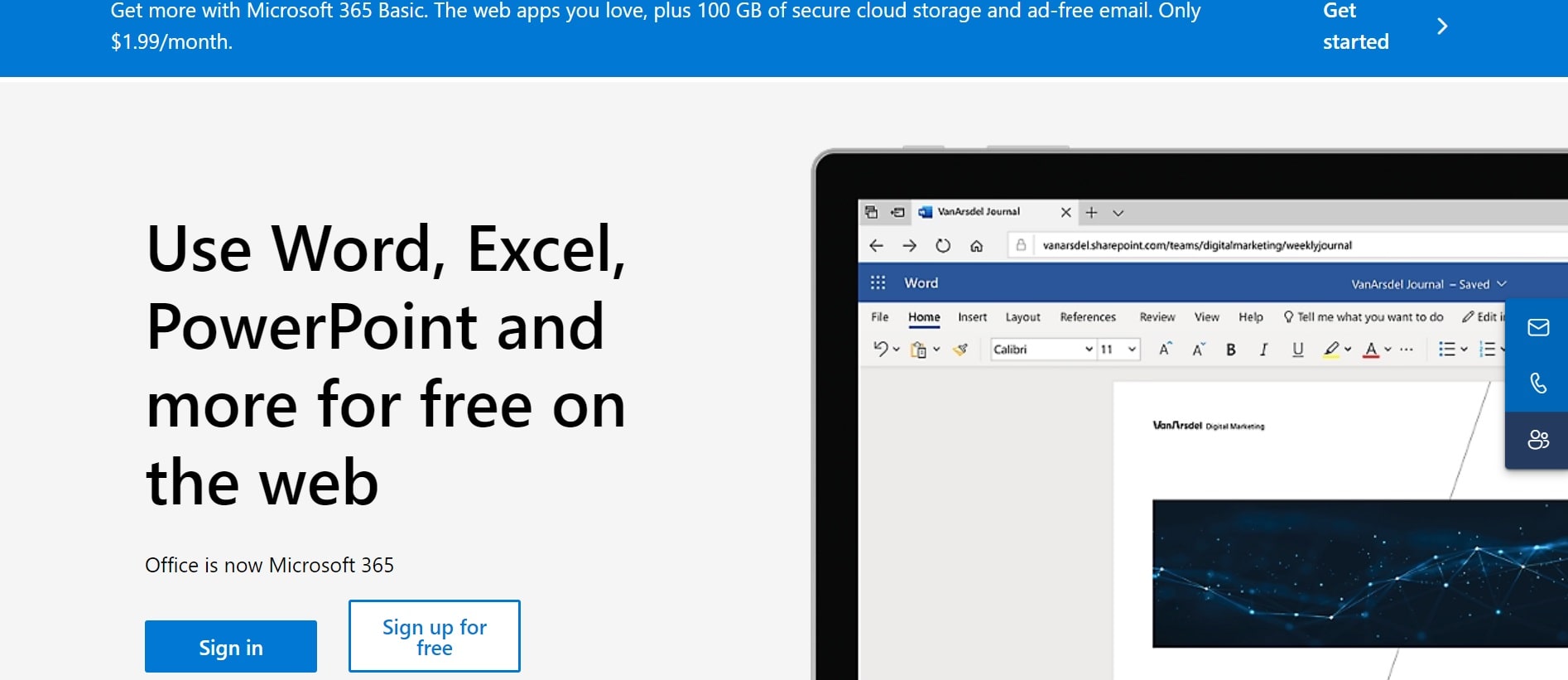Click the Undo icon in ribbon
Image resolution: width=1568 pixels, height=680 pixels.
coord(880,349)
